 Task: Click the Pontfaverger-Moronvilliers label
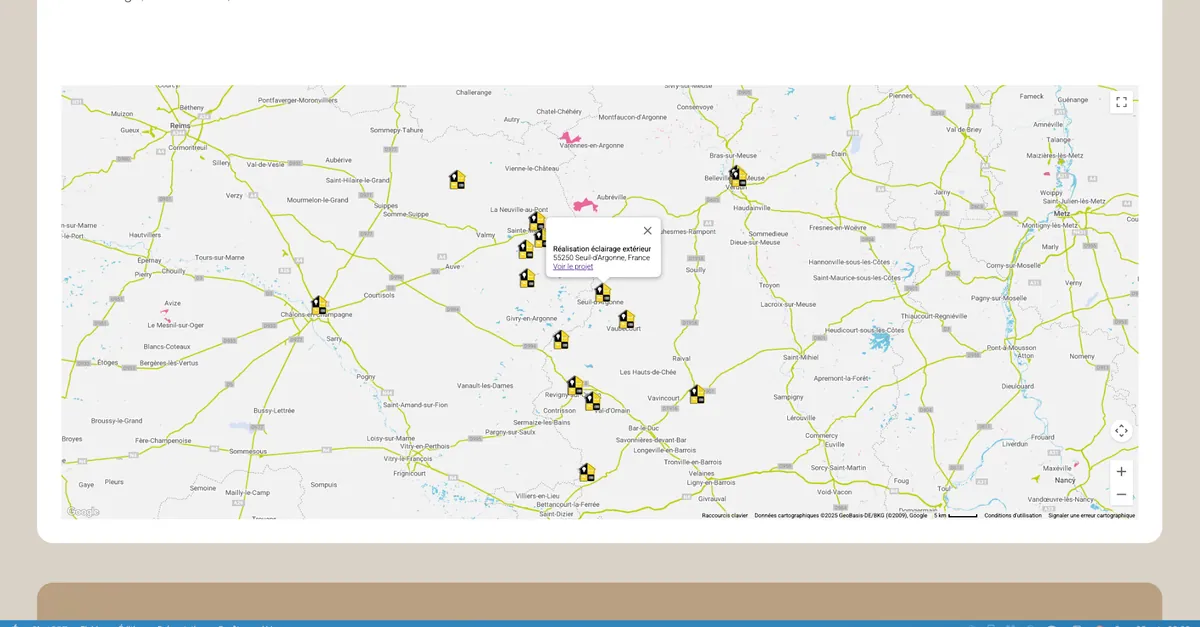pos(298,100)
